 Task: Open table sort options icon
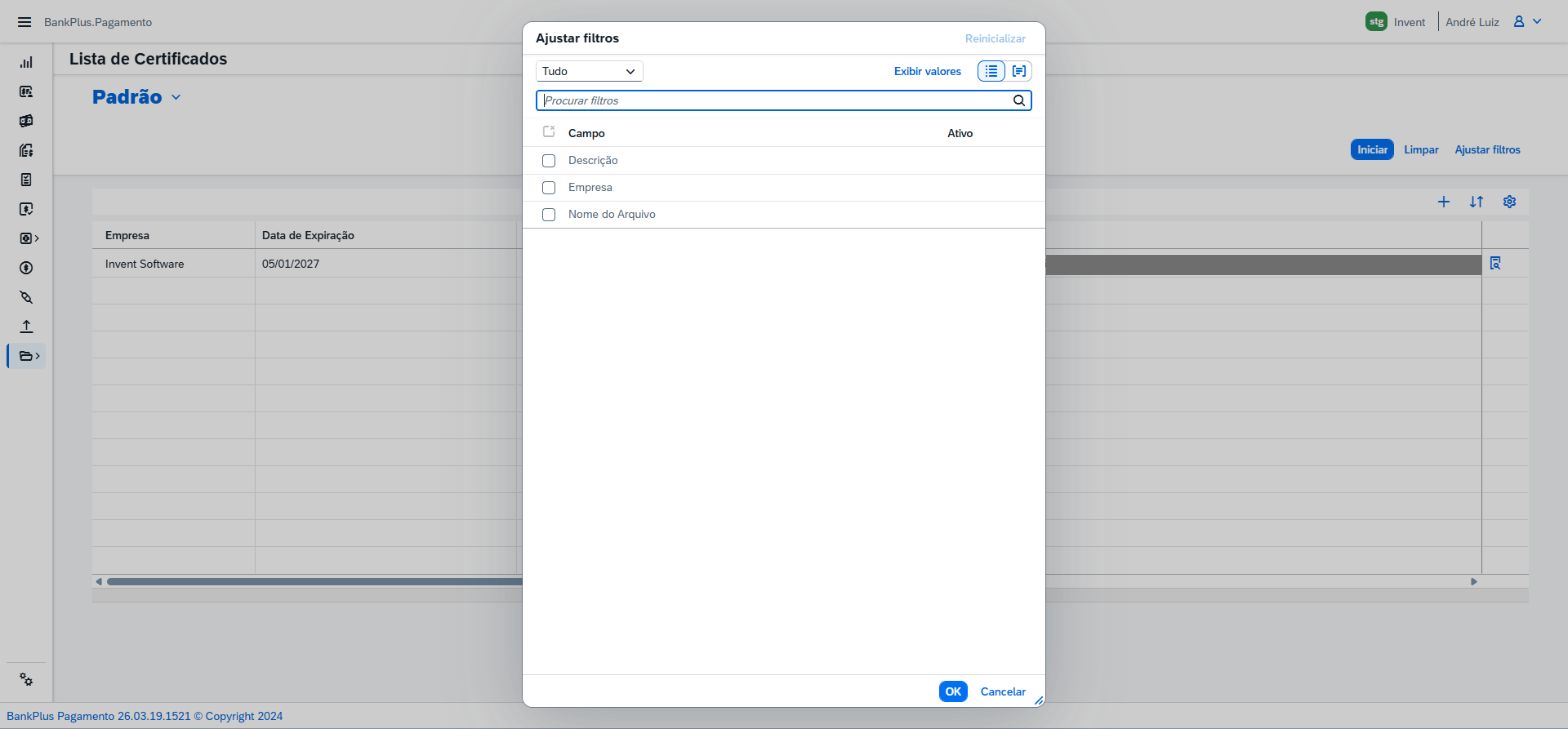[1476, 202]
